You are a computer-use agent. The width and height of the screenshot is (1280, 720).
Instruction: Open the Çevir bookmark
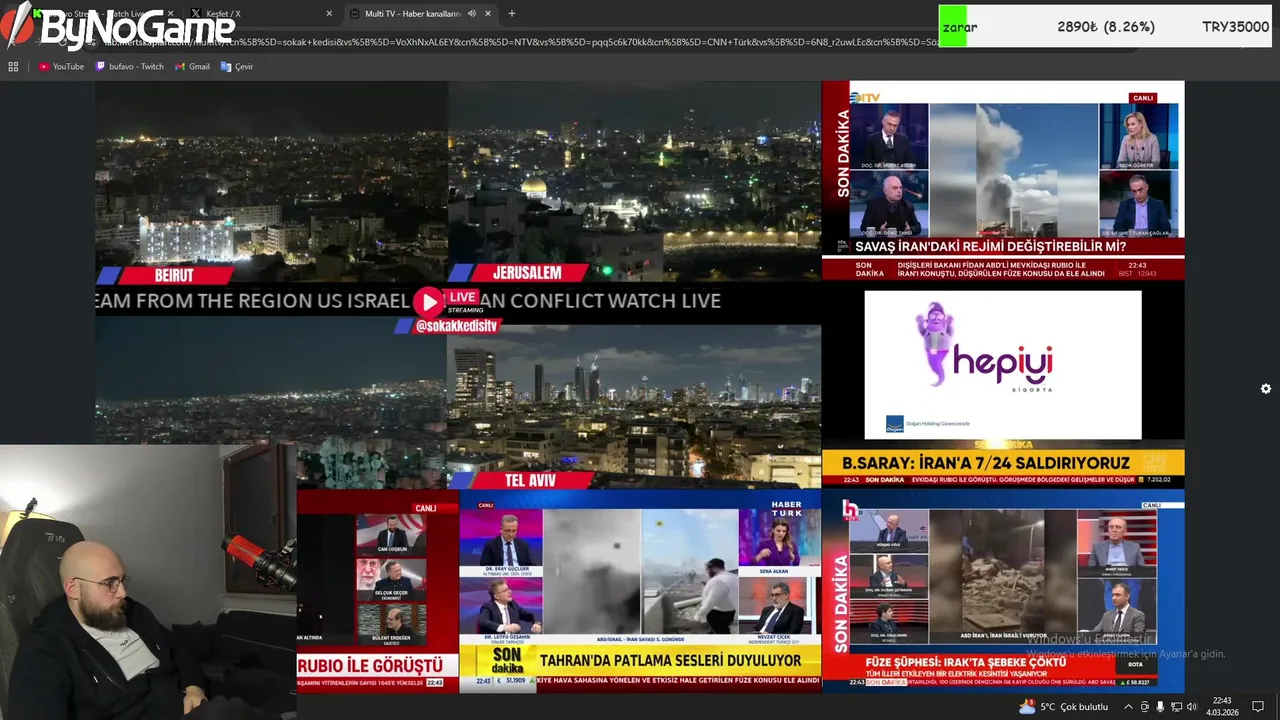pos(237,66)
